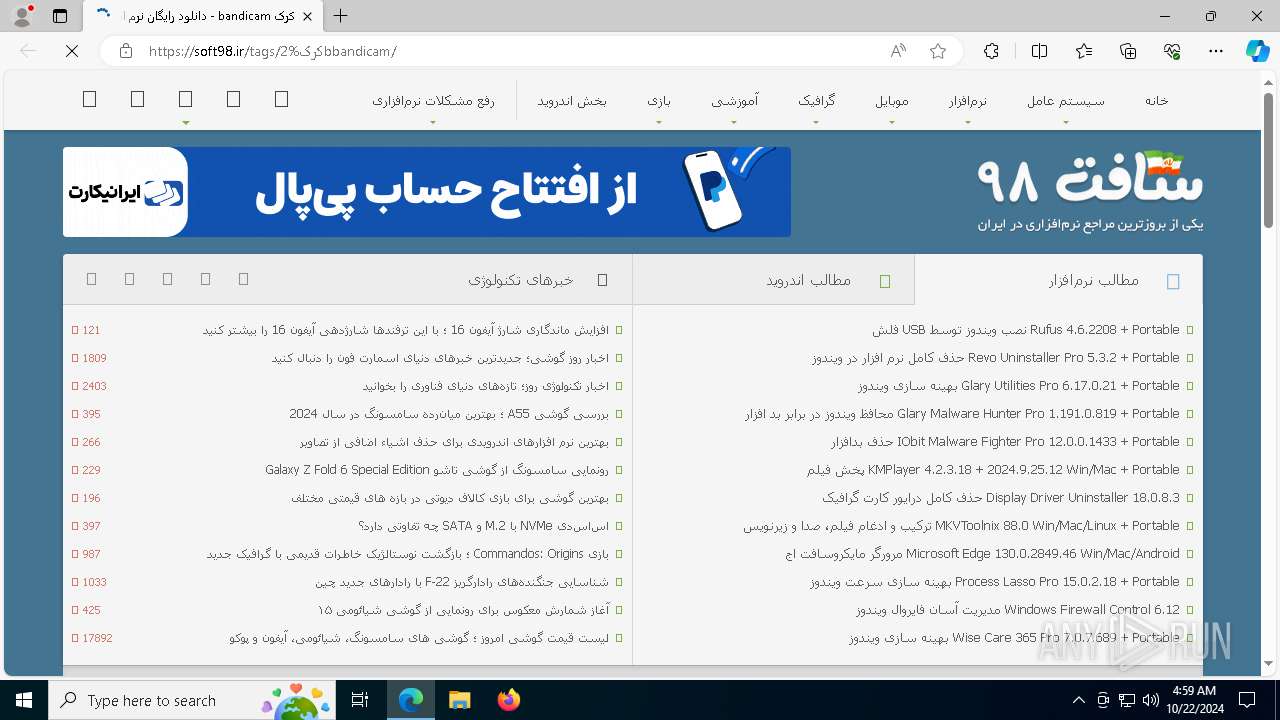Open the tab actions menu icon

pyautogui.click(x=60, y=16)
